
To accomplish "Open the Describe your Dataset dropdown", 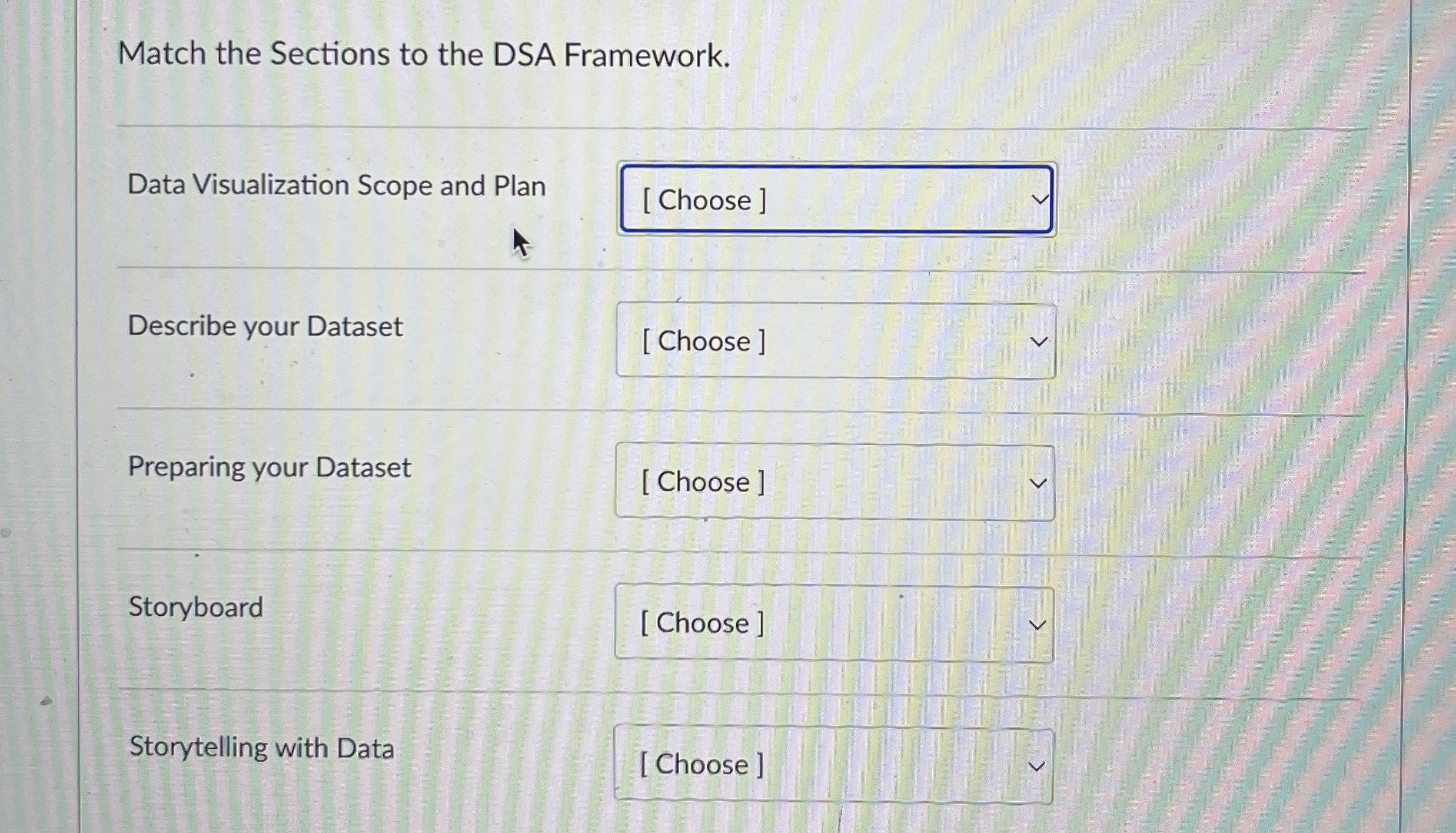I will [835, 340].
